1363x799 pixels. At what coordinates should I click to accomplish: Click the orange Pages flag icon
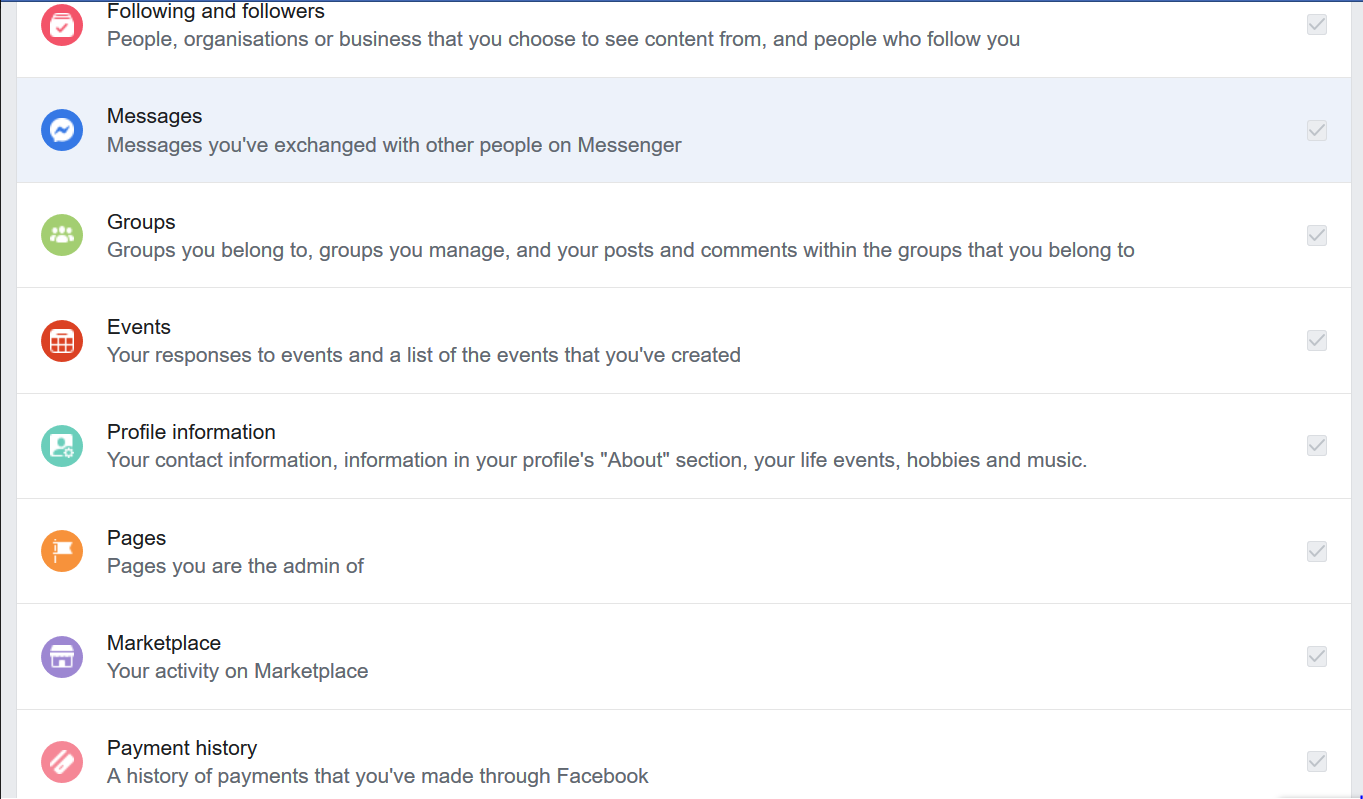(x=62, y=551)
